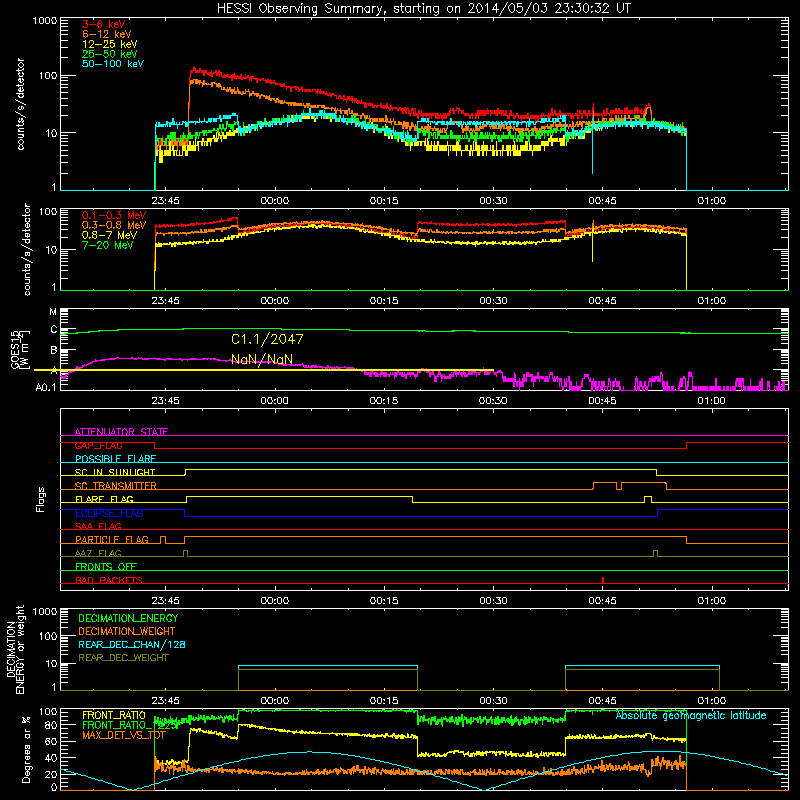
Task: Click the DECIMATION_ENERGY legend label
Action: tap(128, 618)
